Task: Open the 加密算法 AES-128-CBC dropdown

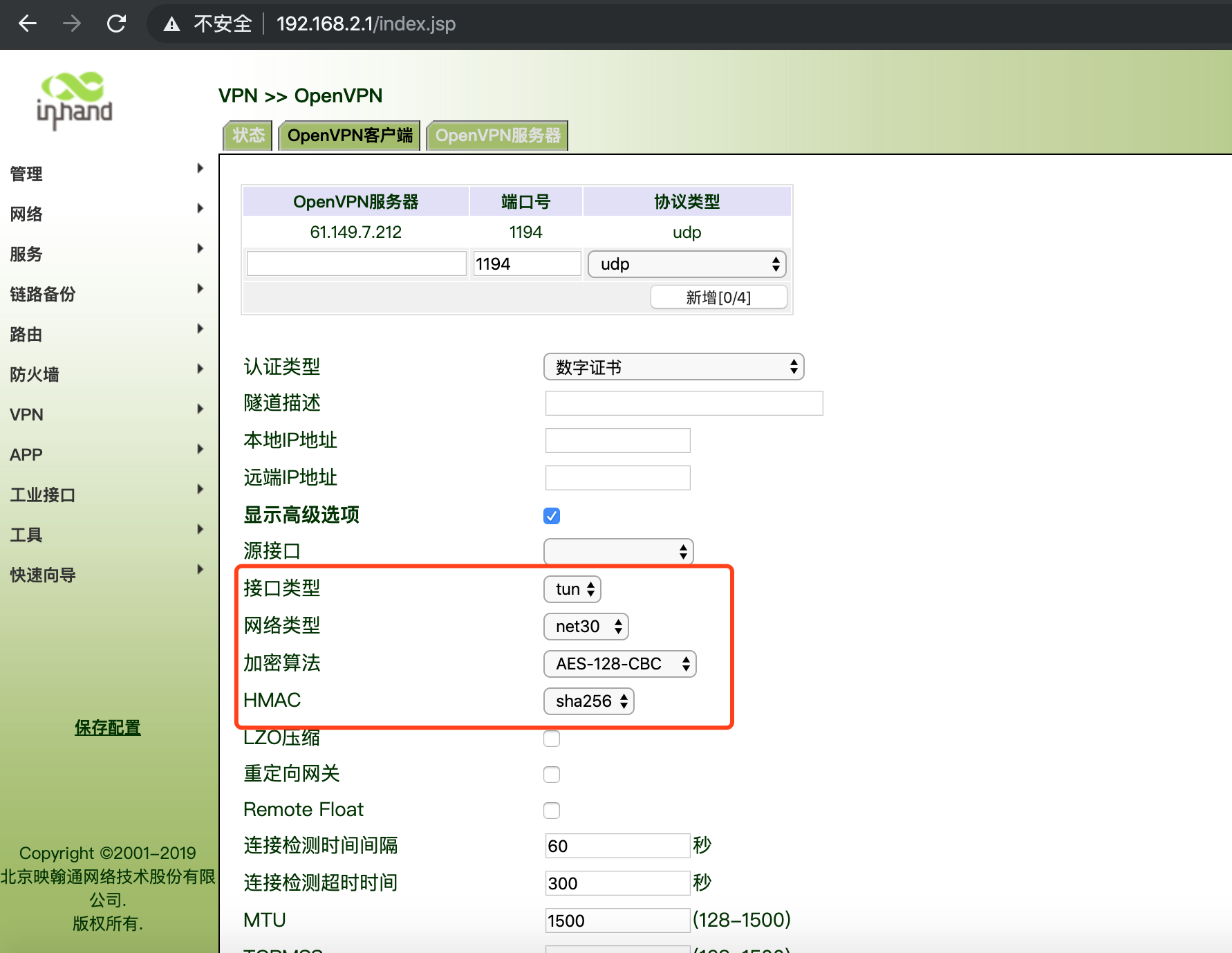Action: click(619, 664)
